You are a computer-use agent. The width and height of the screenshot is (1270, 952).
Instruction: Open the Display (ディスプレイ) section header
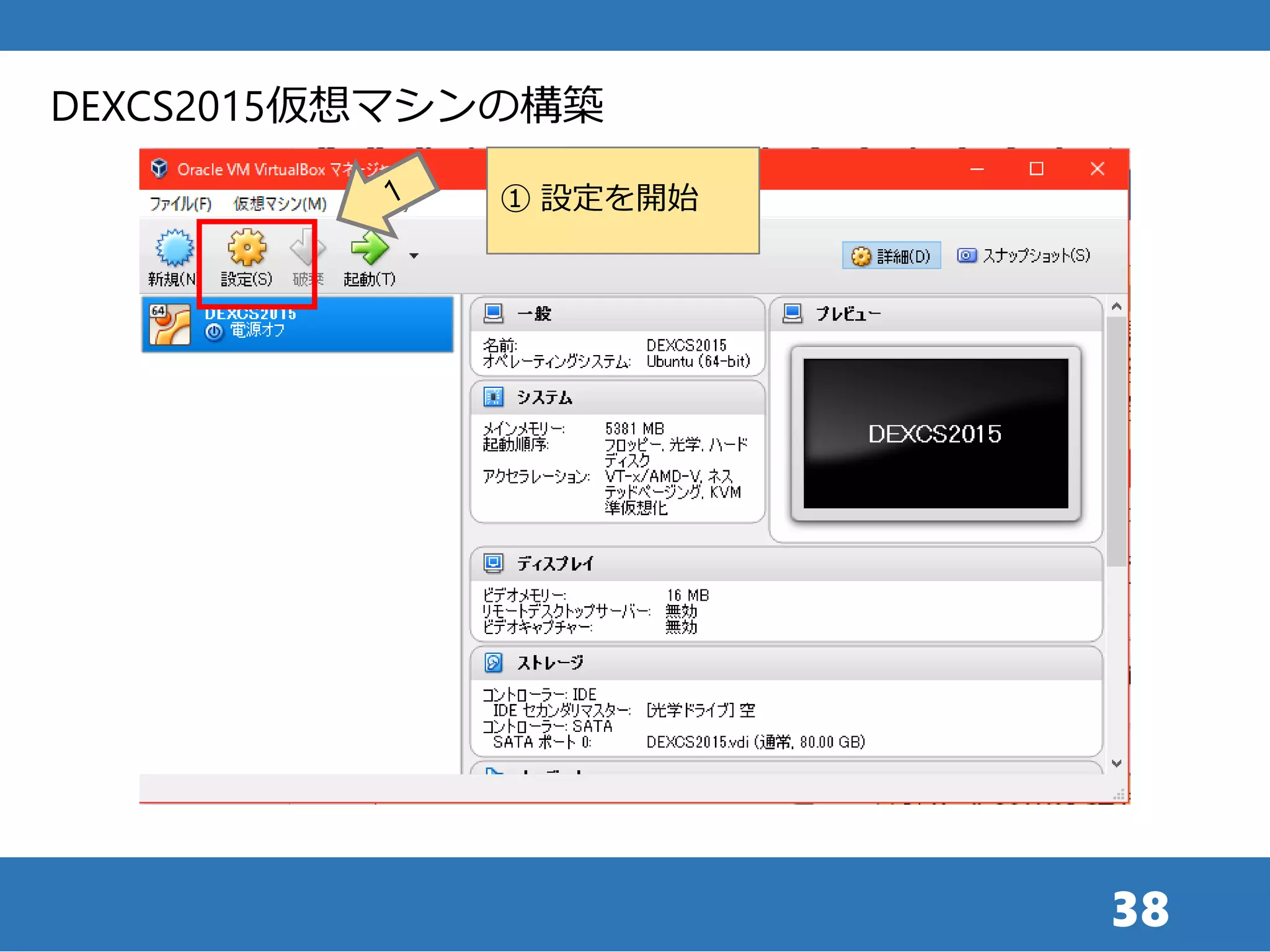coord(786,563)
